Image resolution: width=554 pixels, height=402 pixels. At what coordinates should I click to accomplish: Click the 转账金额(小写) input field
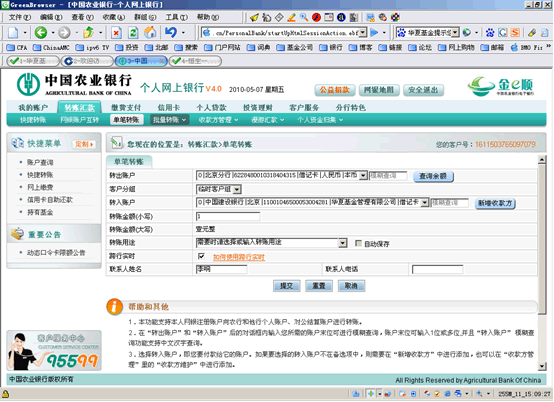pyautogui.click(x=228, y=216)
